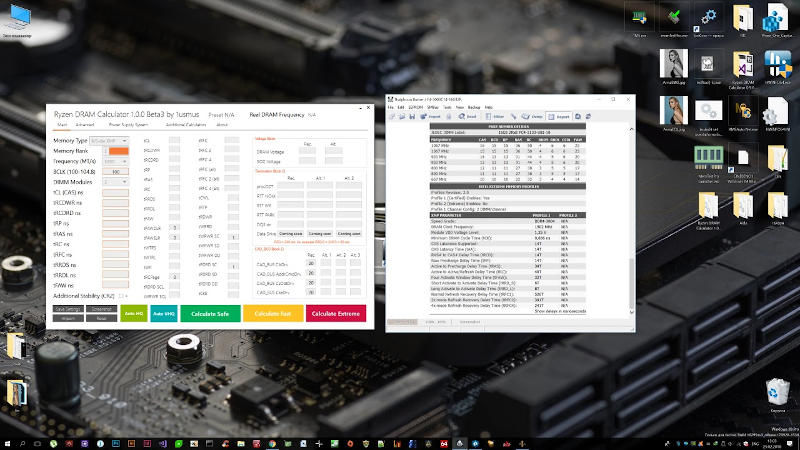
Task: Switch to the Power Supply System tab
Action: tap(128, 124)
